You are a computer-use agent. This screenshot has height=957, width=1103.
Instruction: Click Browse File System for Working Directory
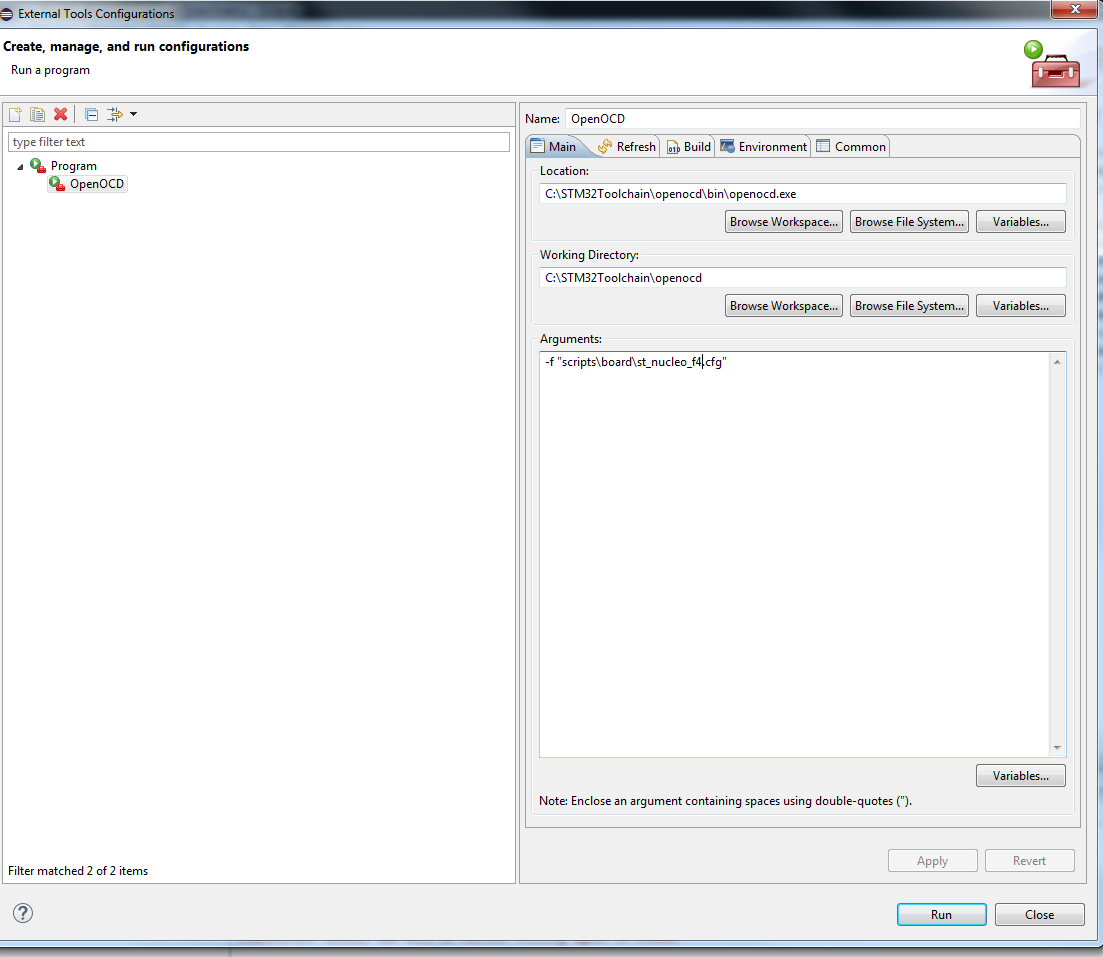click(x=909, y=306)
